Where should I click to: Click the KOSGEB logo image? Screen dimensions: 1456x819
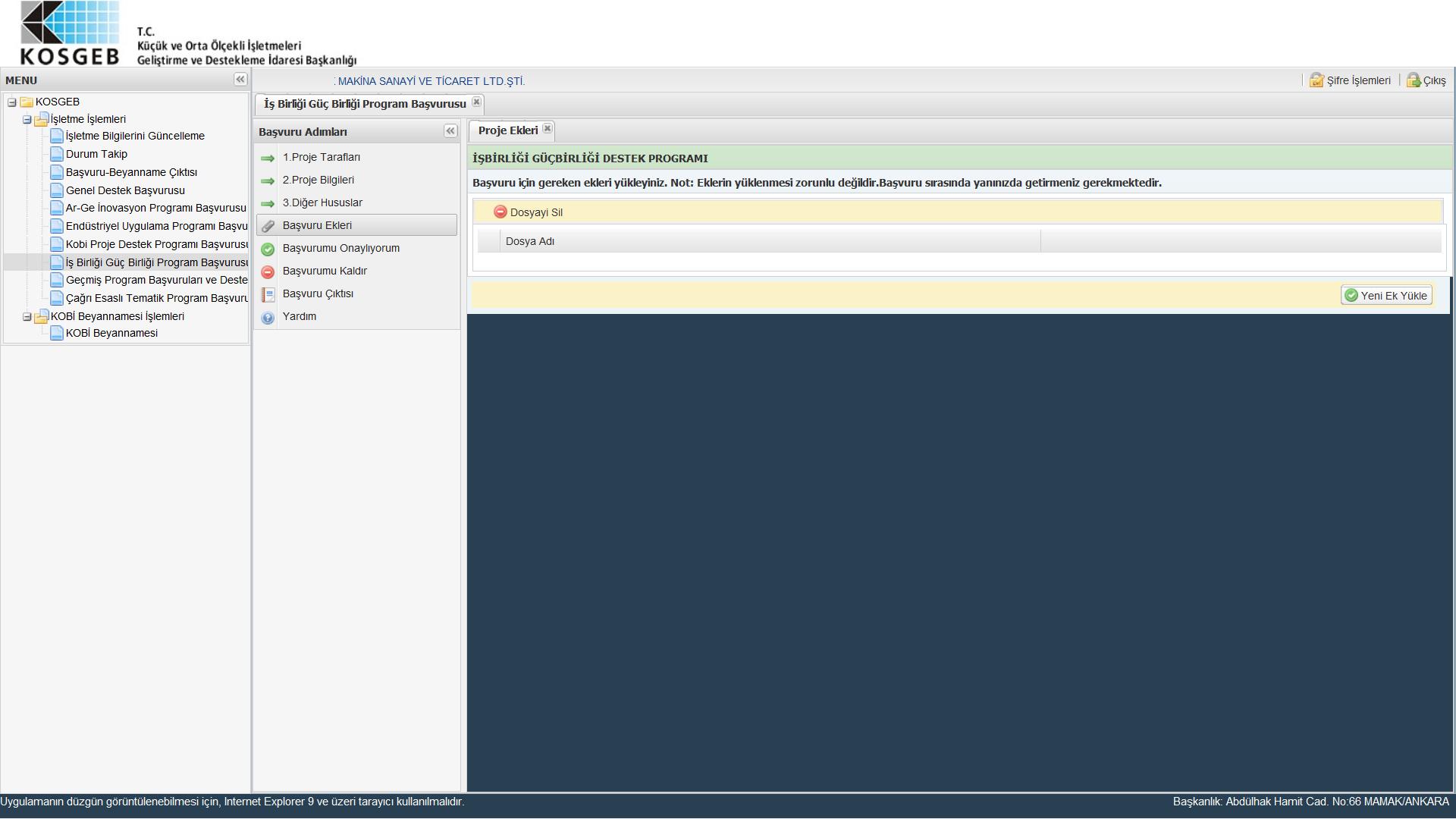(70, 33)
